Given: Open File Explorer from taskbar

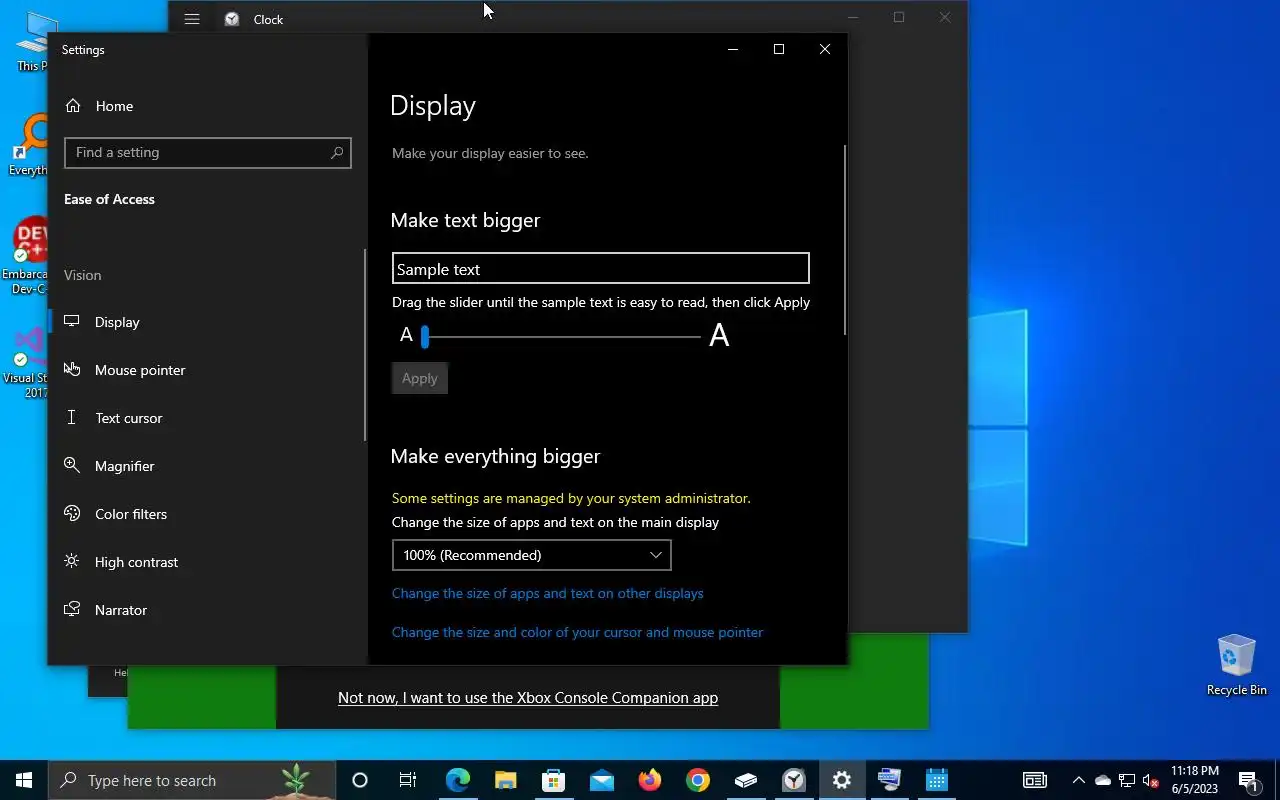Looking at the screenshot, I should [505, 780].
